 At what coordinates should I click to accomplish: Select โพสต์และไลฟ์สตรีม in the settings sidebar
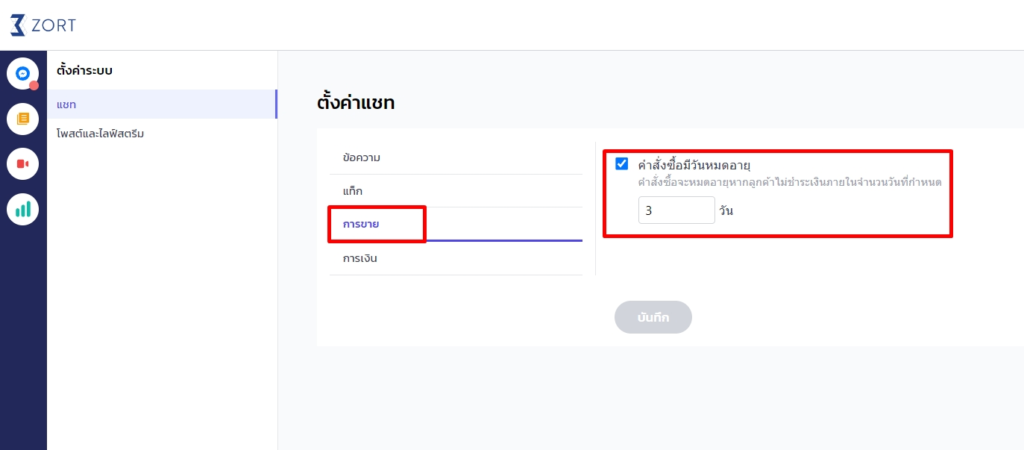(x=100, y=133)
